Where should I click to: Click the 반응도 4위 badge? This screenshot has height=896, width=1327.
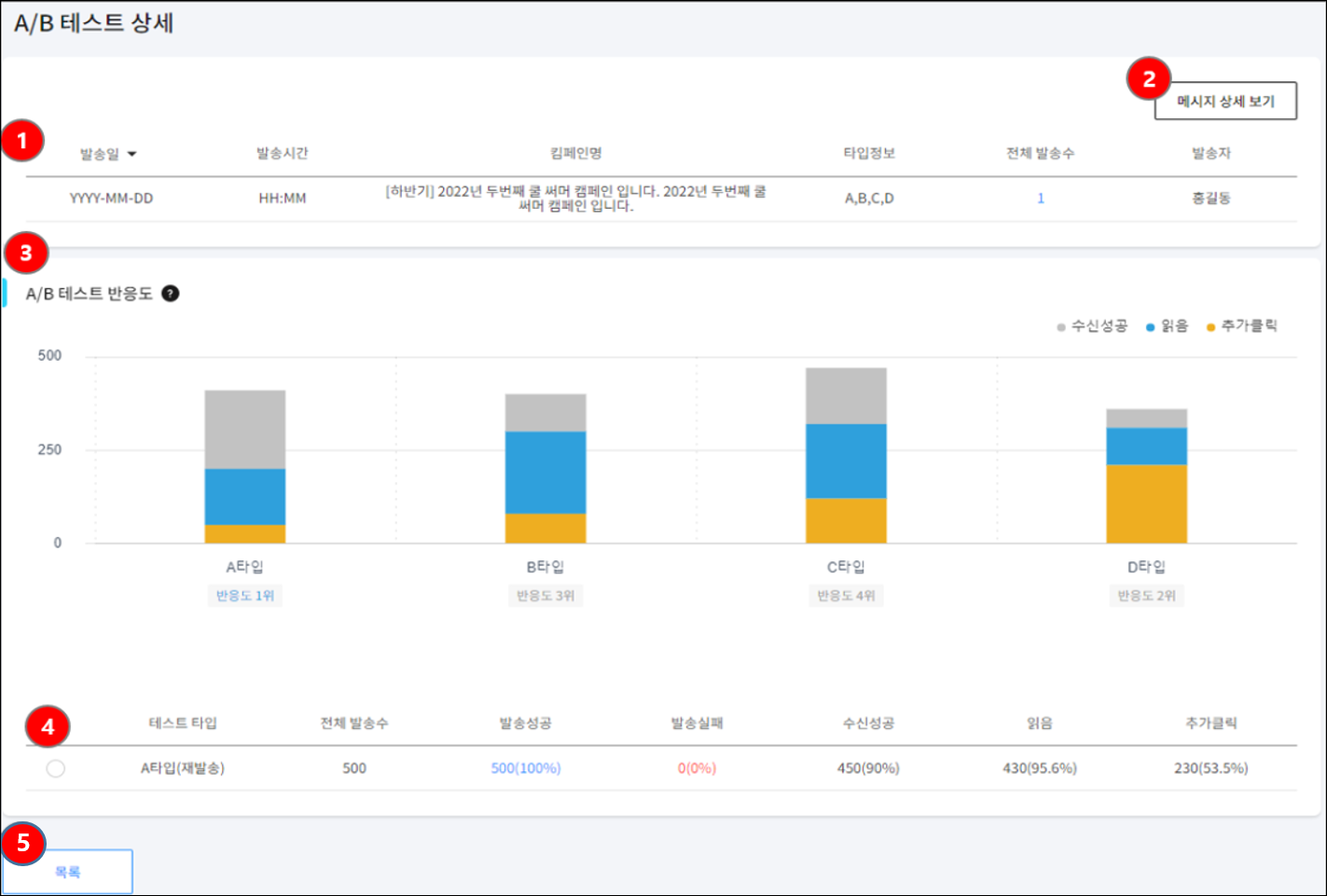[x=846, y=596]
